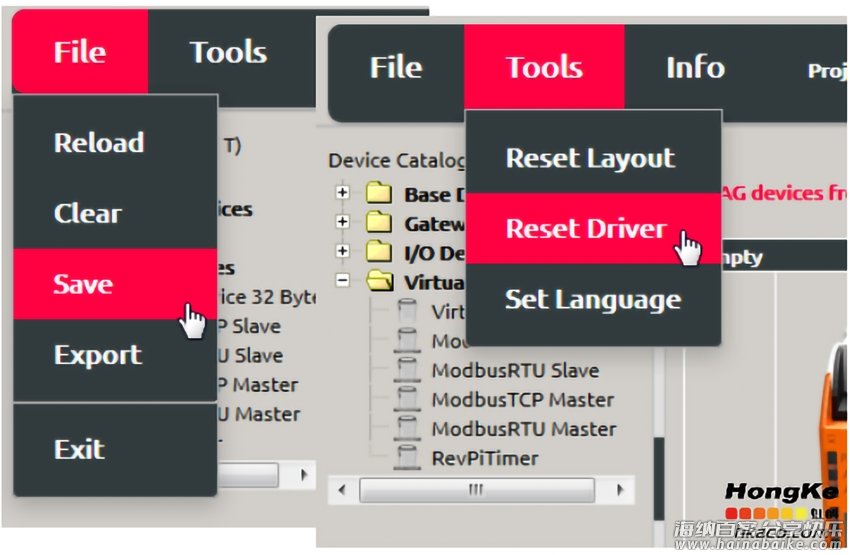Image resolution: width=850 pixels, height=555 pixels.
Task: Choose Reload from the File menu
Action: pos(115,143)
